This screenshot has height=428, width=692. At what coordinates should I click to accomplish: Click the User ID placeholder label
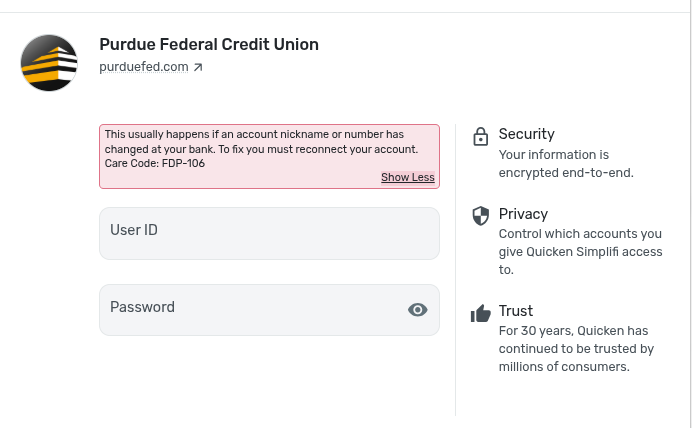pyautogui.click(x=134, y=230)
